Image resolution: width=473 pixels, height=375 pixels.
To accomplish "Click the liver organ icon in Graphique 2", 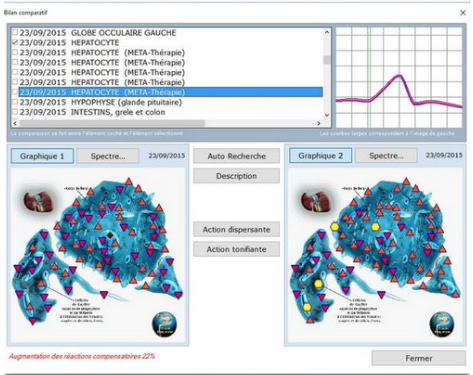I will 315,203.
